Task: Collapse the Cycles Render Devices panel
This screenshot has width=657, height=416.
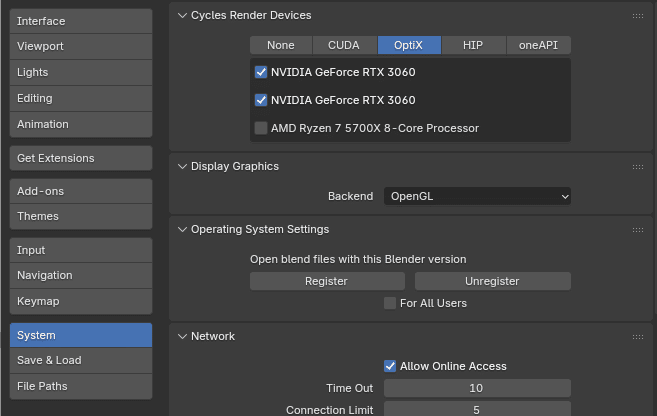Action: 182,16
